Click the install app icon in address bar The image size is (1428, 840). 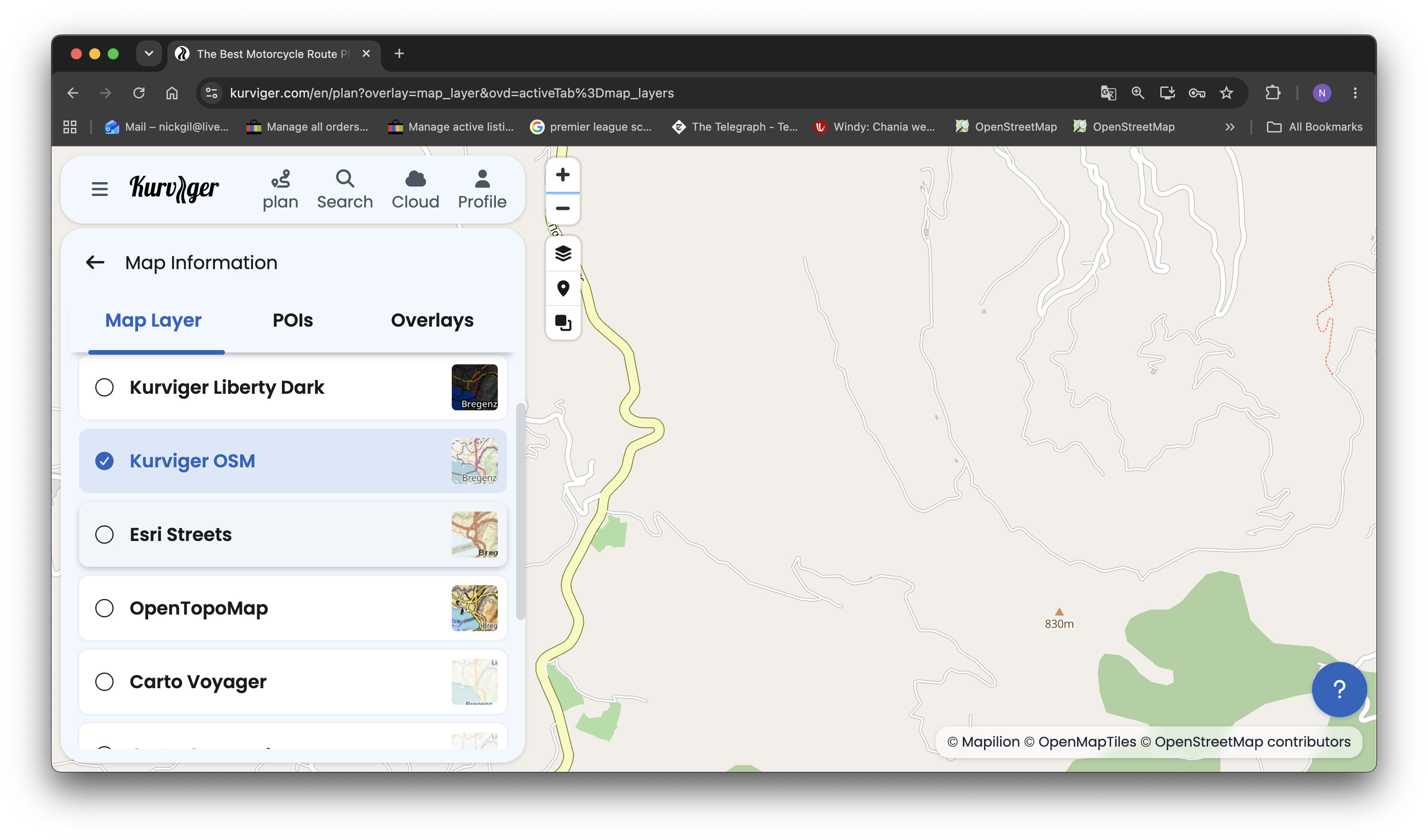tap(1167, 93)
